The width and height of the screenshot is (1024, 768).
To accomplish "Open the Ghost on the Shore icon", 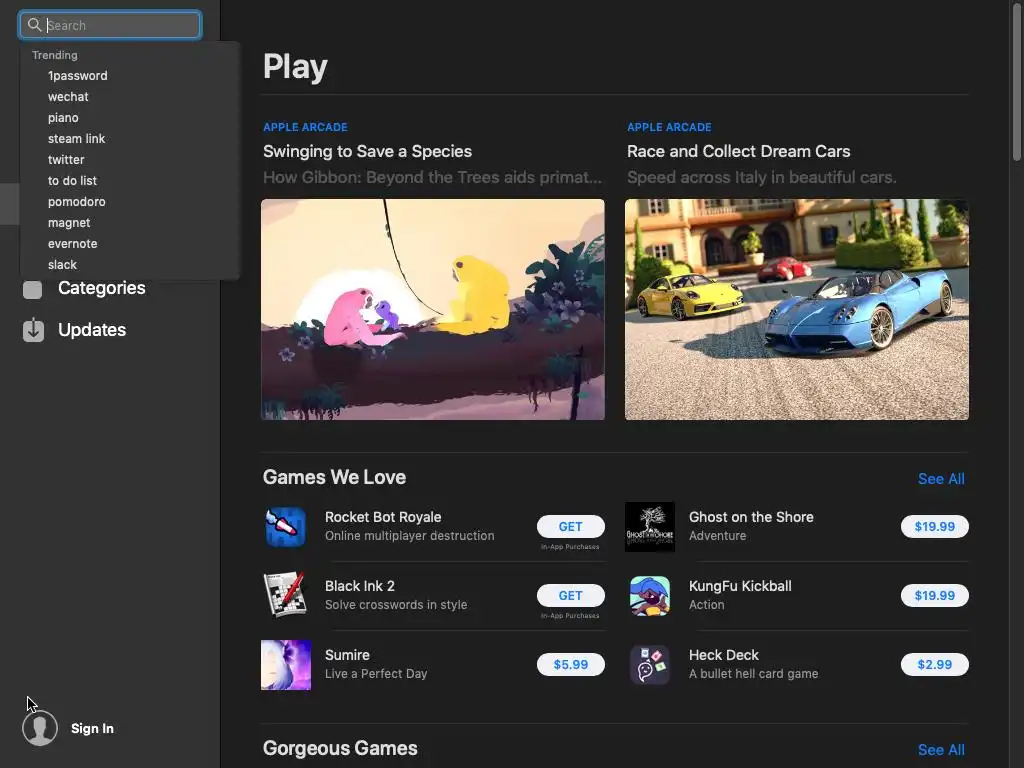I will tap(649, 526).
